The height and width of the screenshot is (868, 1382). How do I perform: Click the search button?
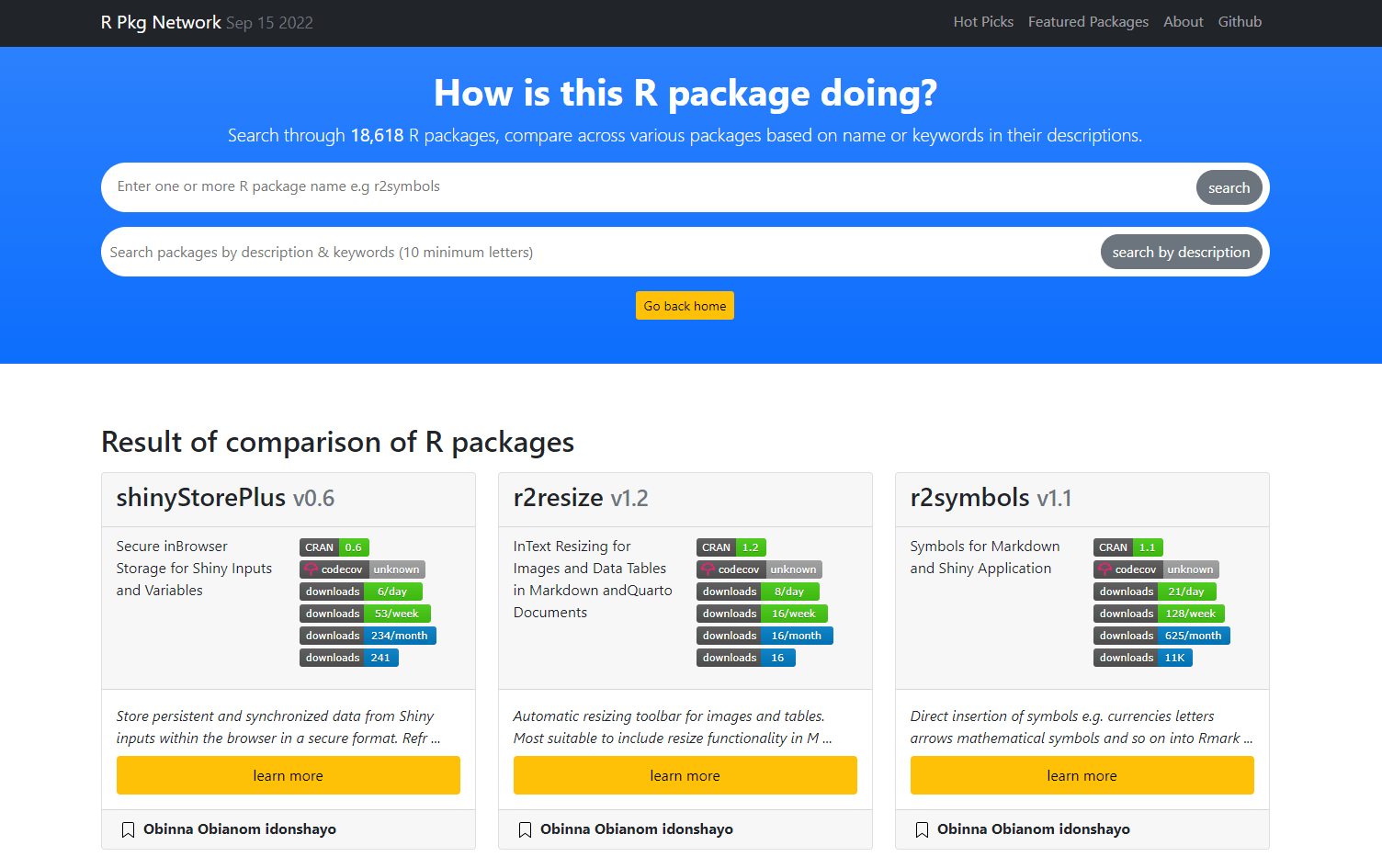click(1229, 187)
